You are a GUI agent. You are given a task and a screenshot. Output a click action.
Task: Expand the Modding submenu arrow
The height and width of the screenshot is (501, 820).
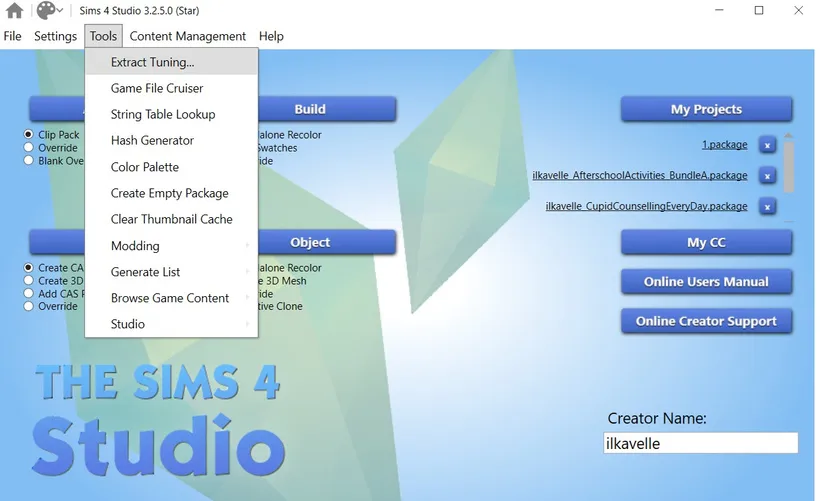[247, 245]
